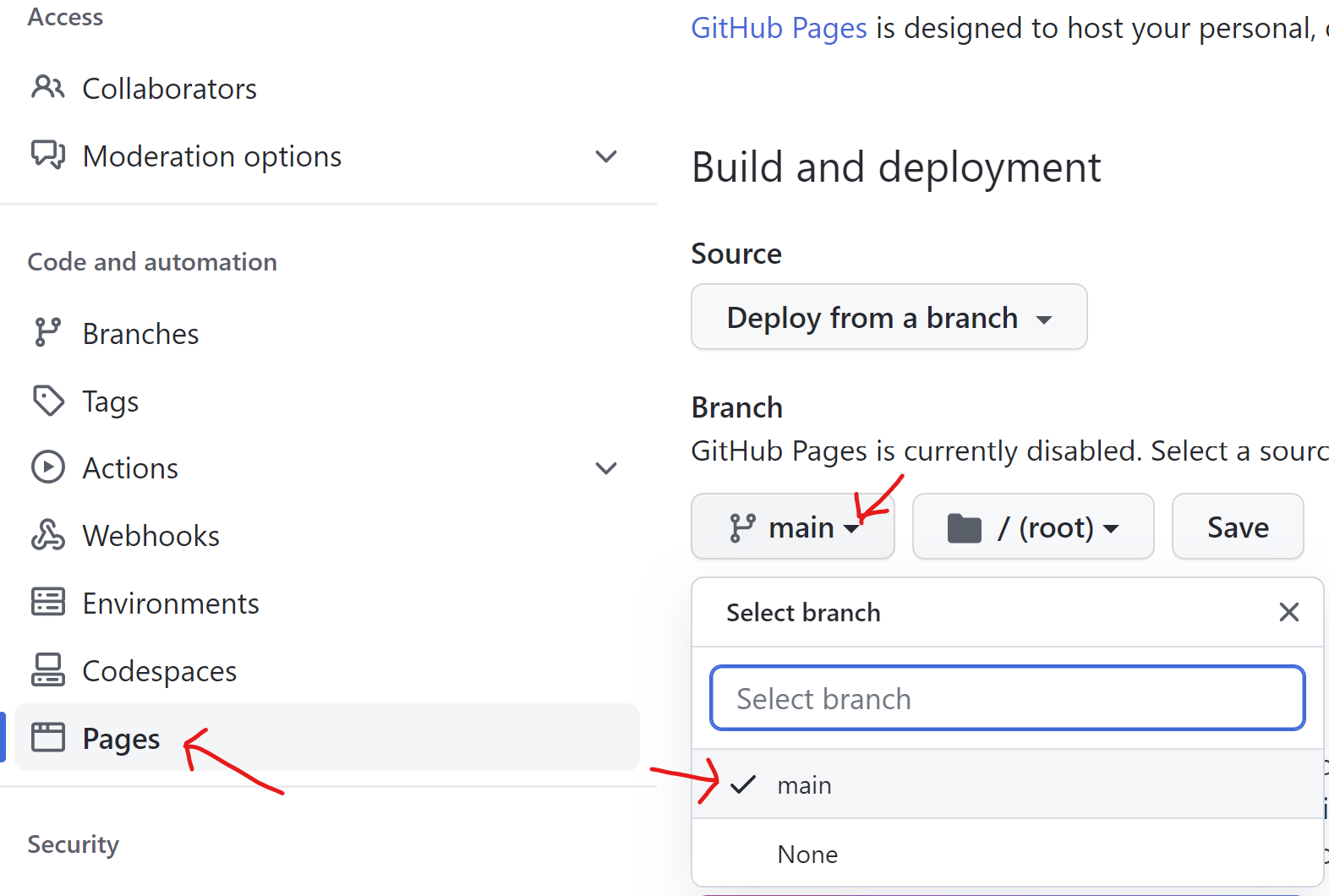Click the Tags label icon

pos(47,401)
